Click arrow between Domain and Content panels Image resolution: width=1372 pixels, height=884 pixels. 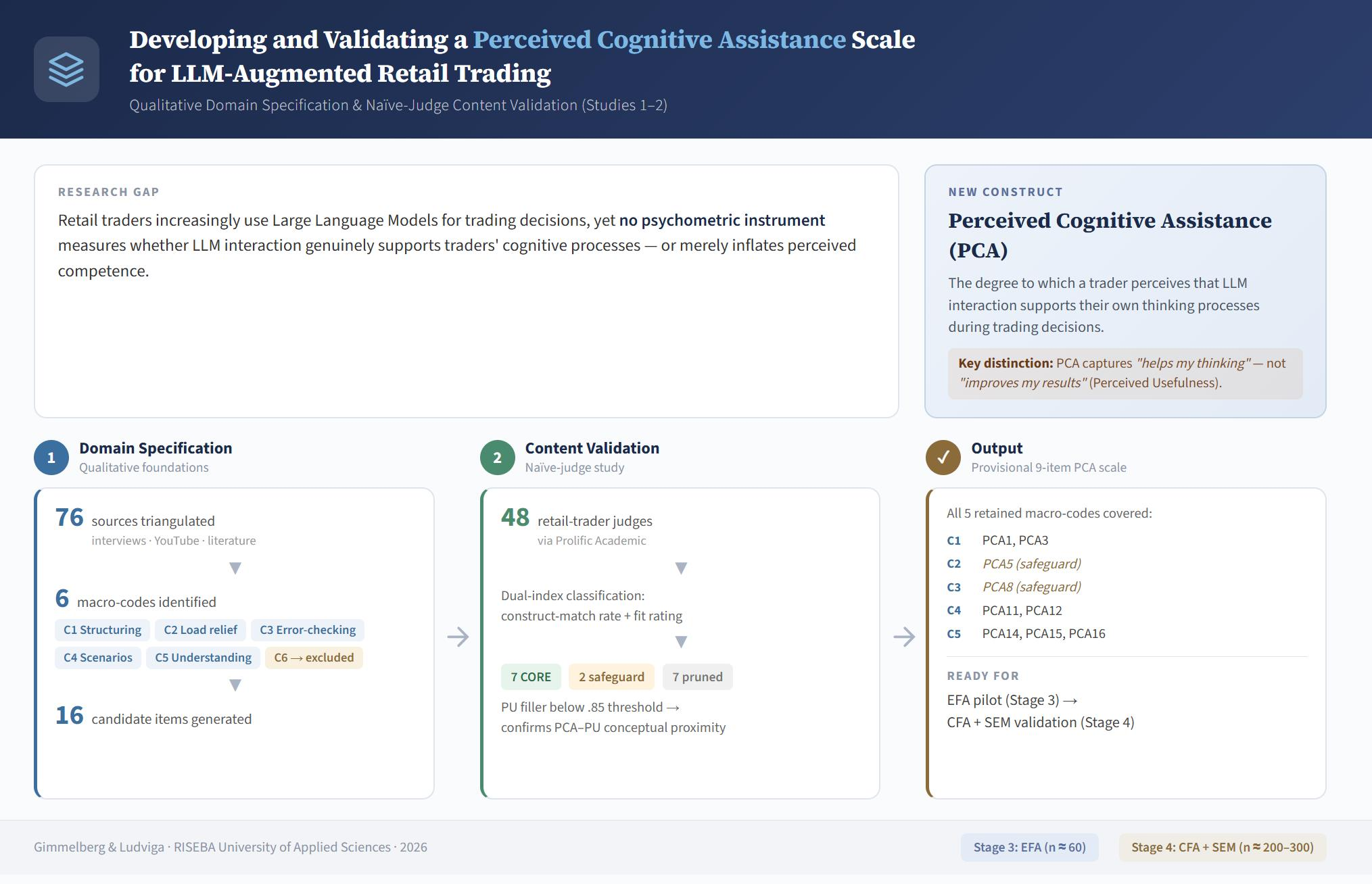coord(458,637)
